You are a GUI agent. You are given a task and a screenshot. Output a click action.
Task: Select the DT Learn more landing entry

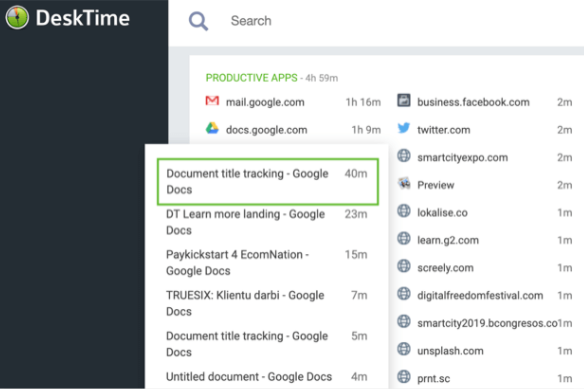[267, 222]
